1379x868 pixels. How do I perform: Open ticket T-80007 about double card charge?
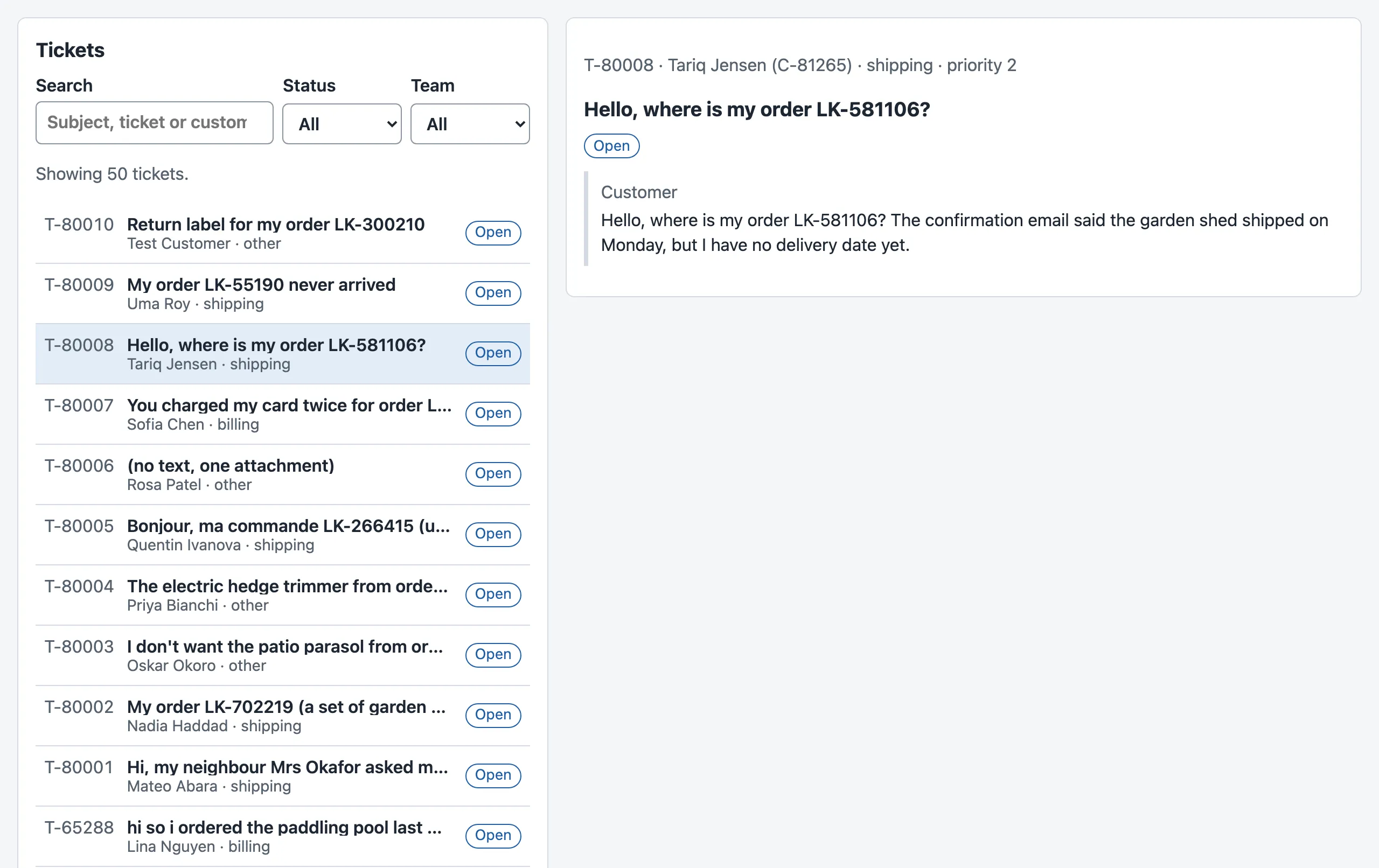(x=282, y=414)
